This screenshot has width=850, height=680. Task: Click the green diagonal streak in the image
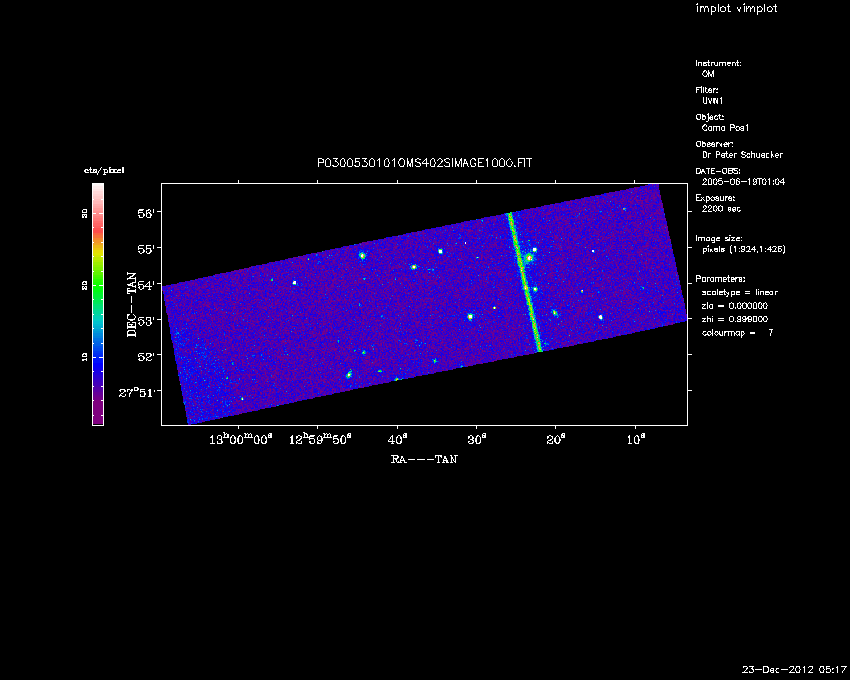coord(524,282)
